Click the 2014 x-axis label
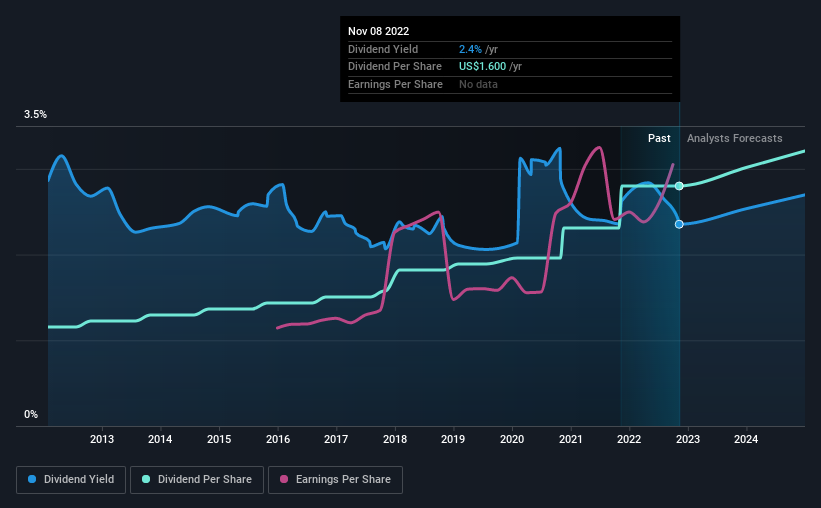Screen dimensions: 821x508 point(160,439)
